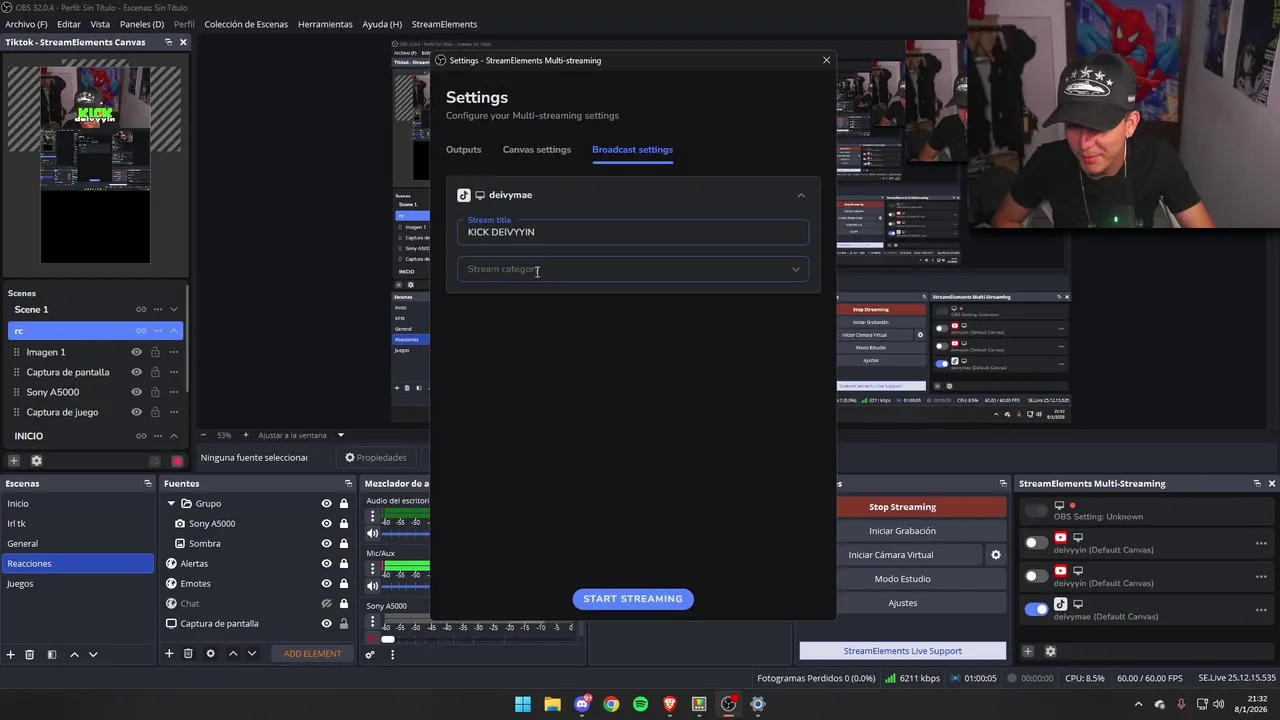Viewport: 1280px width, 720px height.
Task: Delete selected source in Fuentes panel
Action: click(188, 654)
